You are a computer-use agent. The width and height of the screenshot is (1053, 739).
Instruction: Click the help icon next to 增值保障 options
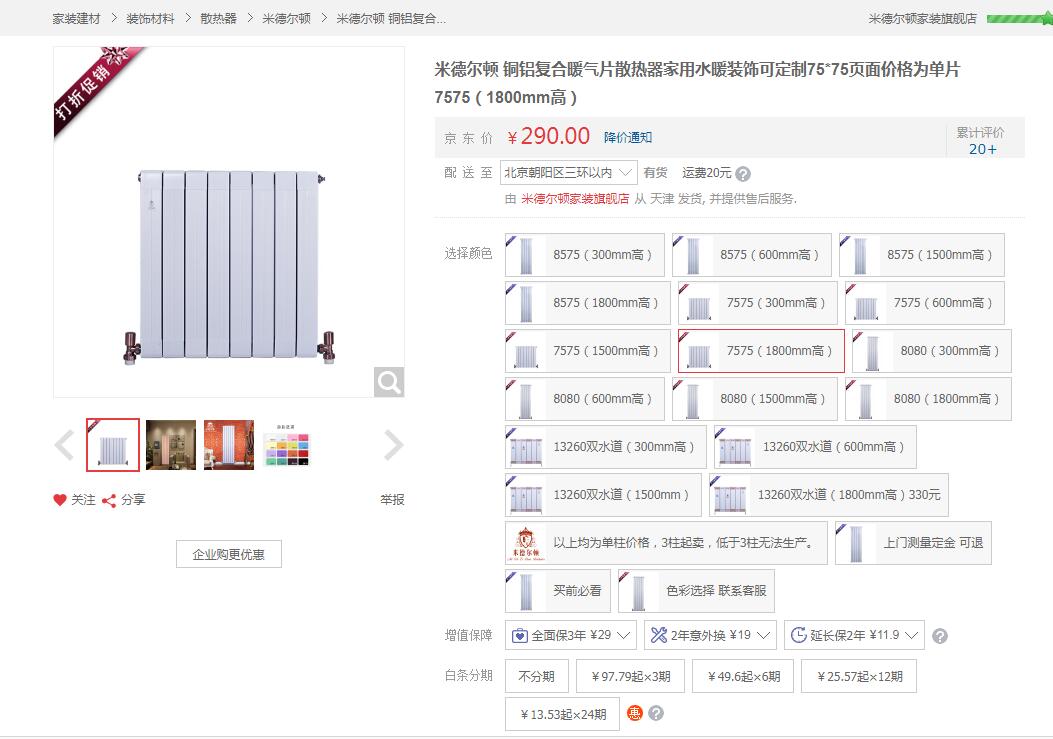tap(940, 636)
